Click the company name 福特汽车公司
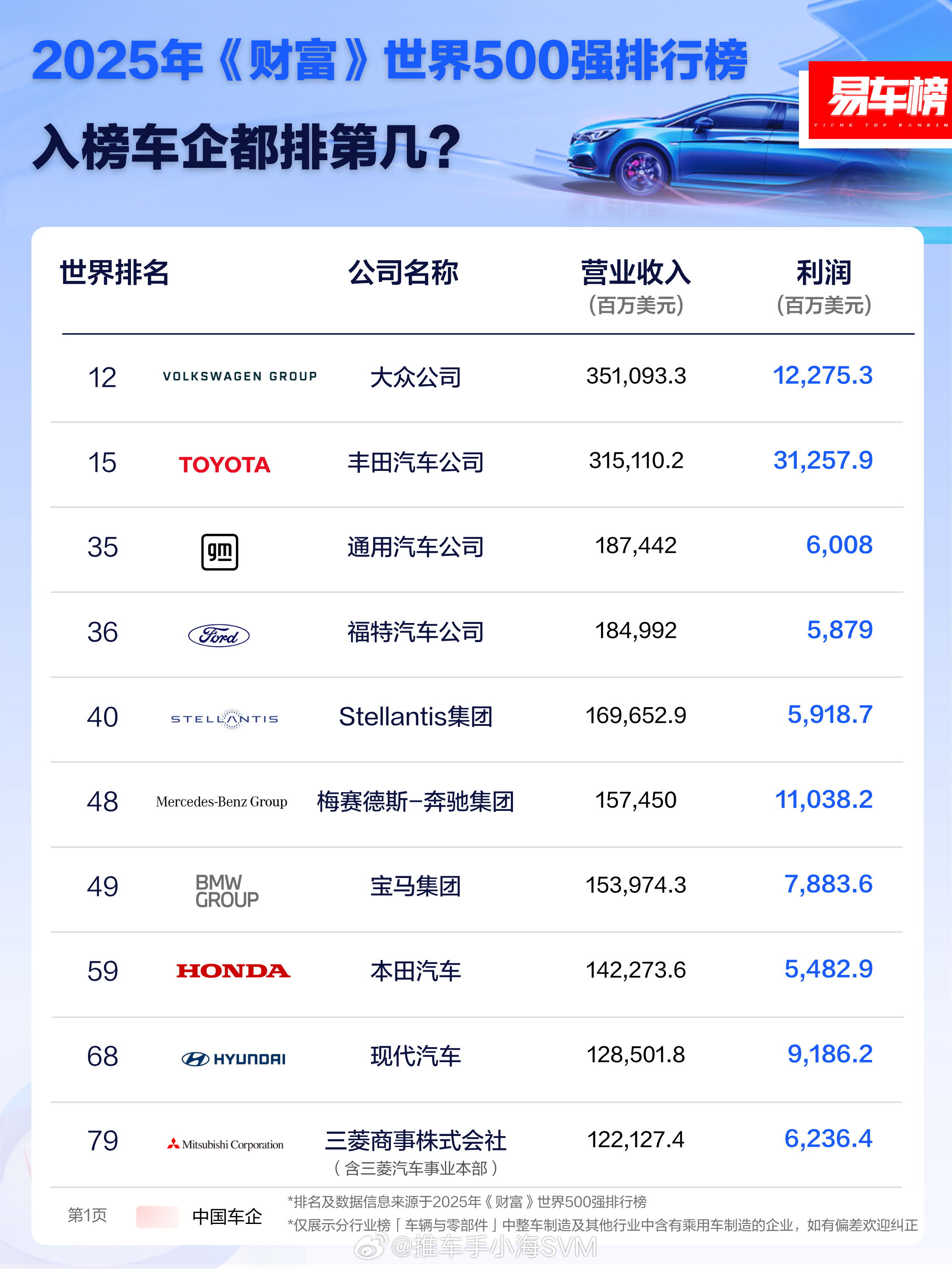The width and height of the screenshot is (952, 1269). [416, 632]
